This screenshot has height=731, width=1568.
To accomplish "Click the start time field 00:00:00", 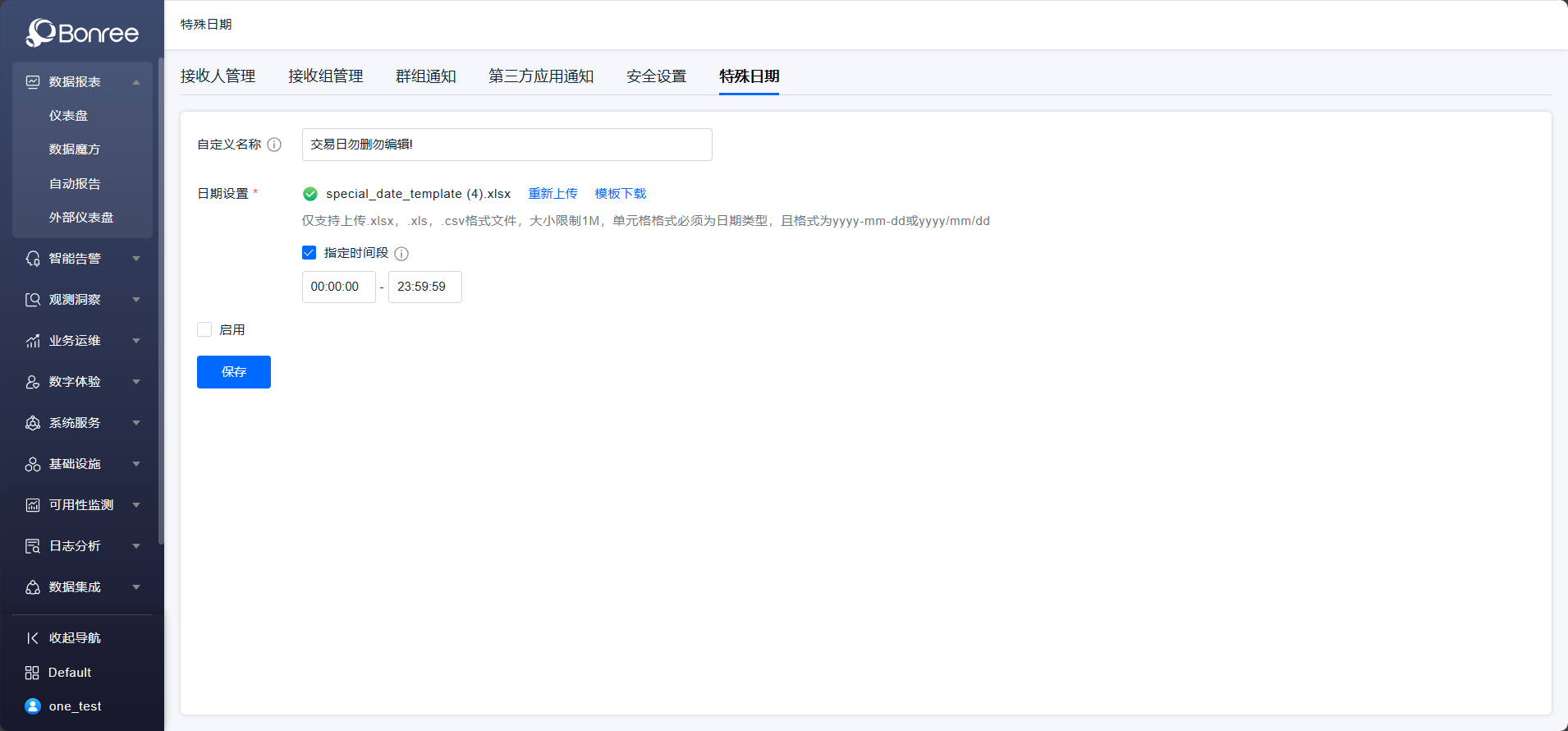I will [x=338, y=287].
